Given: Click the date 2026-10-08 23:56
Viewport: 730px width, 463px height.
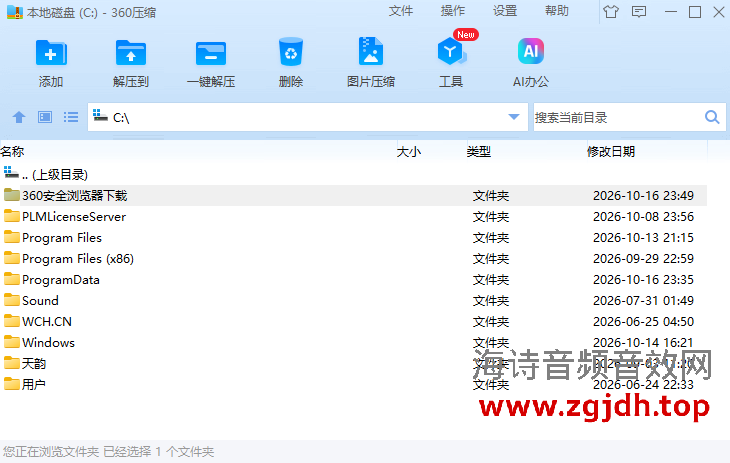Looking at the screenshot, I should pos(643,217).
